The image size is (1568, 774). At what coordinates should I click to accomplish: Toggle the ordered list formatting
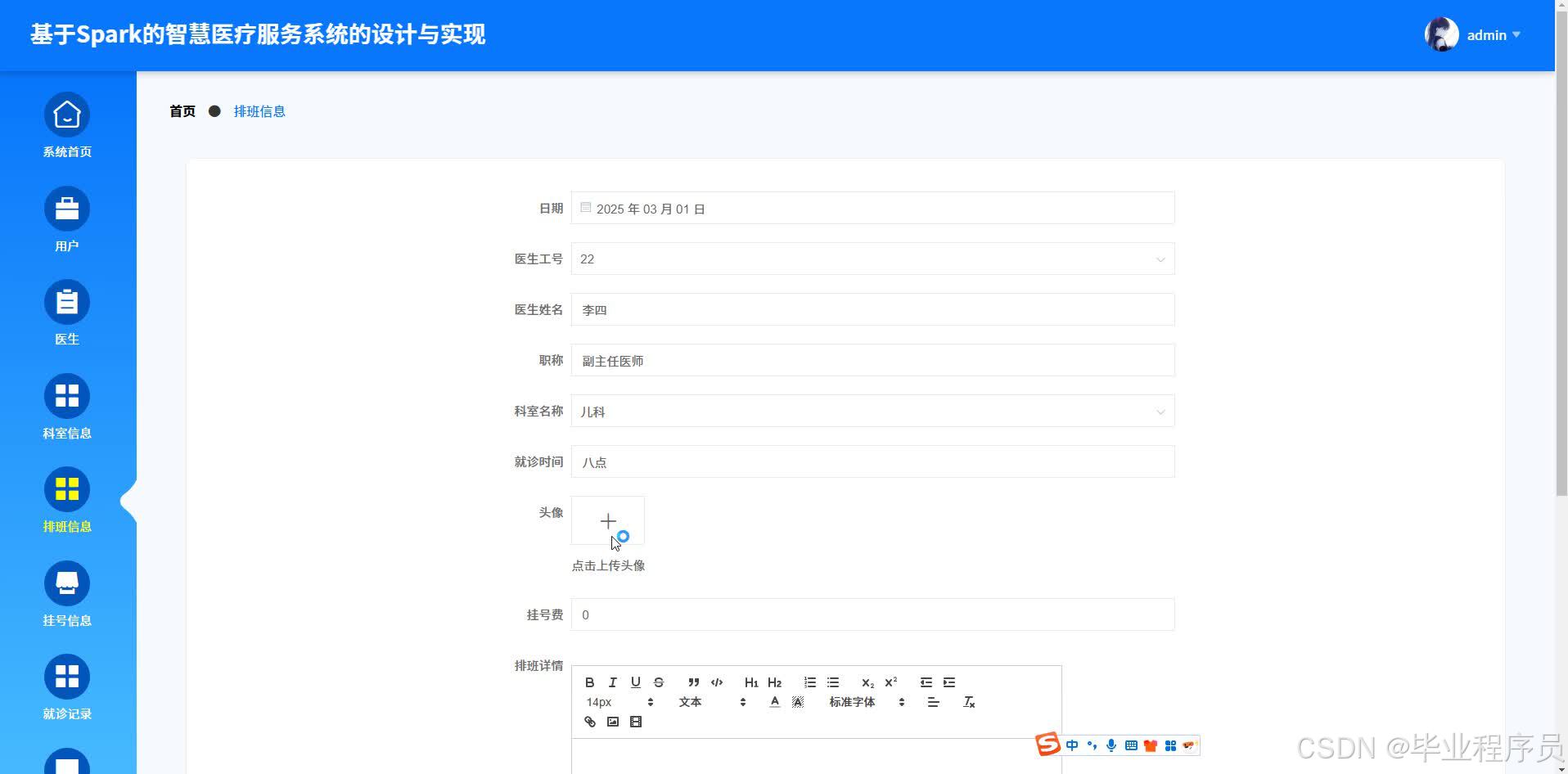tap(809, 682)
